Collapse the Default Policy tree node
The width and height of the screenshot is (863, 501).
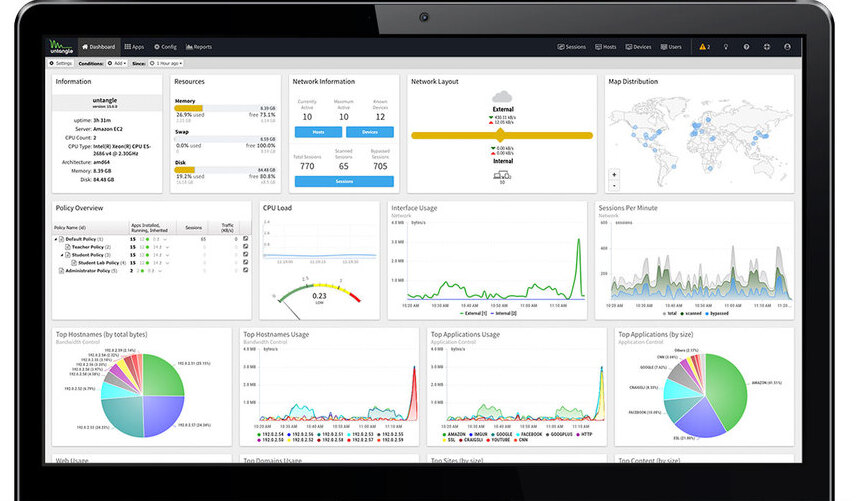[x=56, y=239]
